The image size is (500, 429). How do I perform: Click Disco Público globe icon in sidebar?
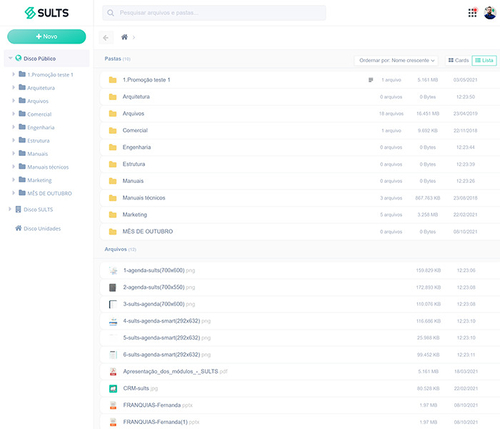coord(18,58)
